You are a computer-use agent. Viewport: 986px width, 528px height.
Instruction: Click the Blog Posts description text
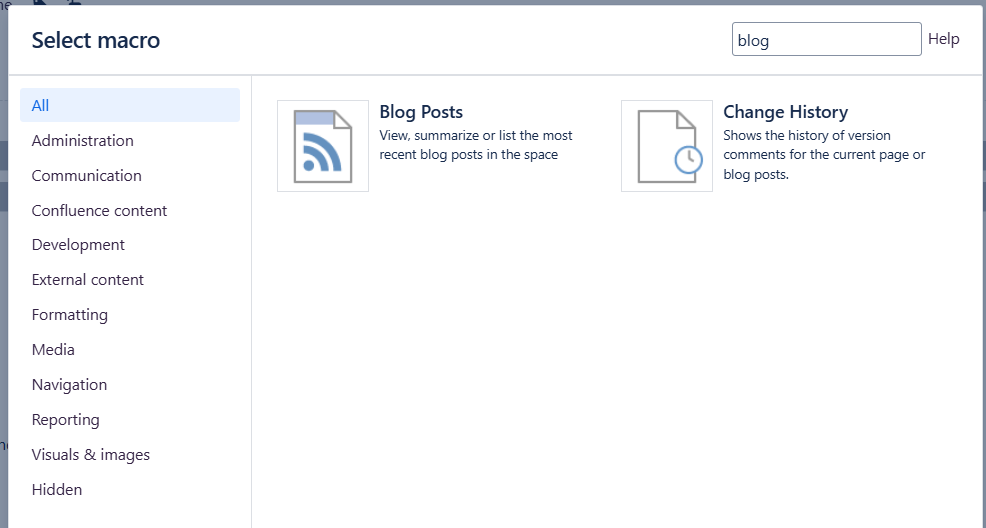coord(476,145)
